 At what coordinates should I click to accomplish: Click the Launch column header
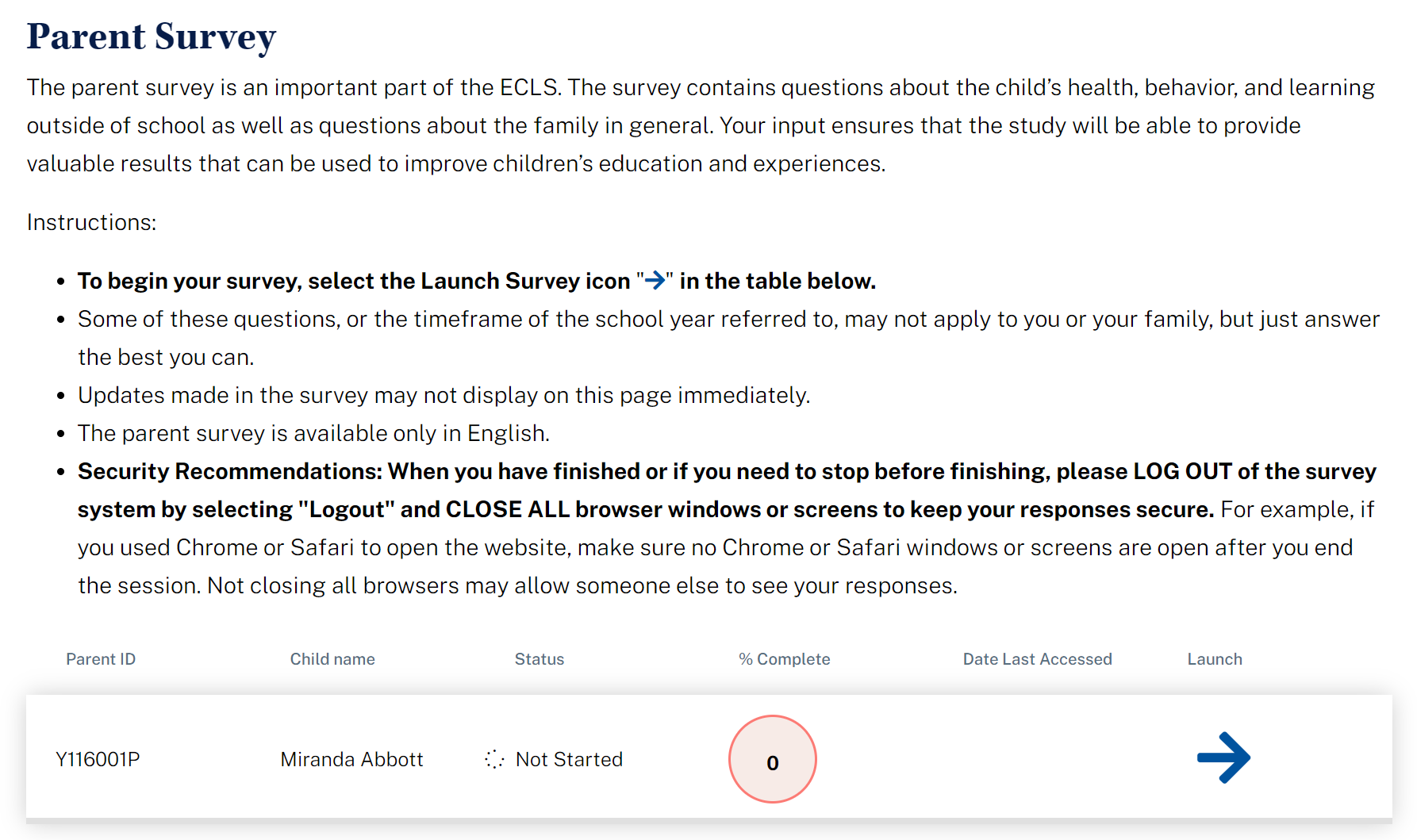1215,659
